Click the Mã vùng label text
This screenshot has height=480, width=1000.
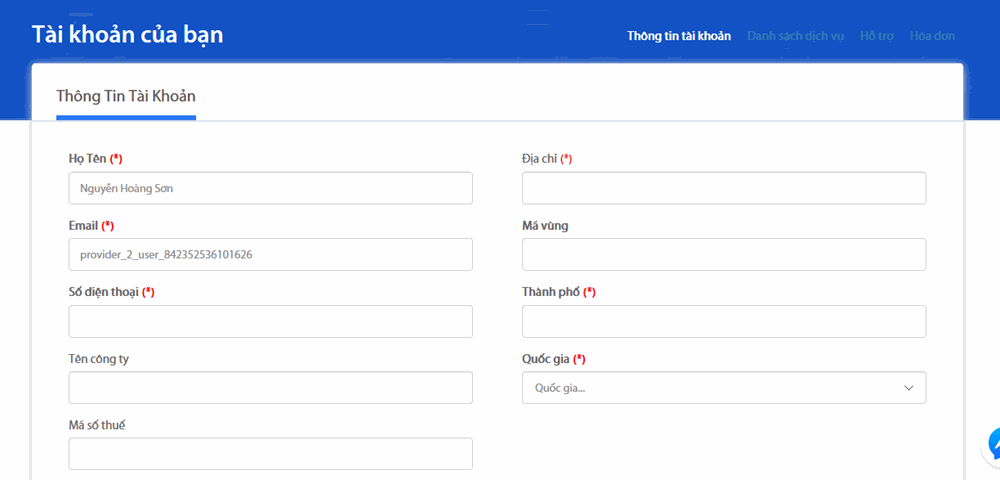[545, 225]
